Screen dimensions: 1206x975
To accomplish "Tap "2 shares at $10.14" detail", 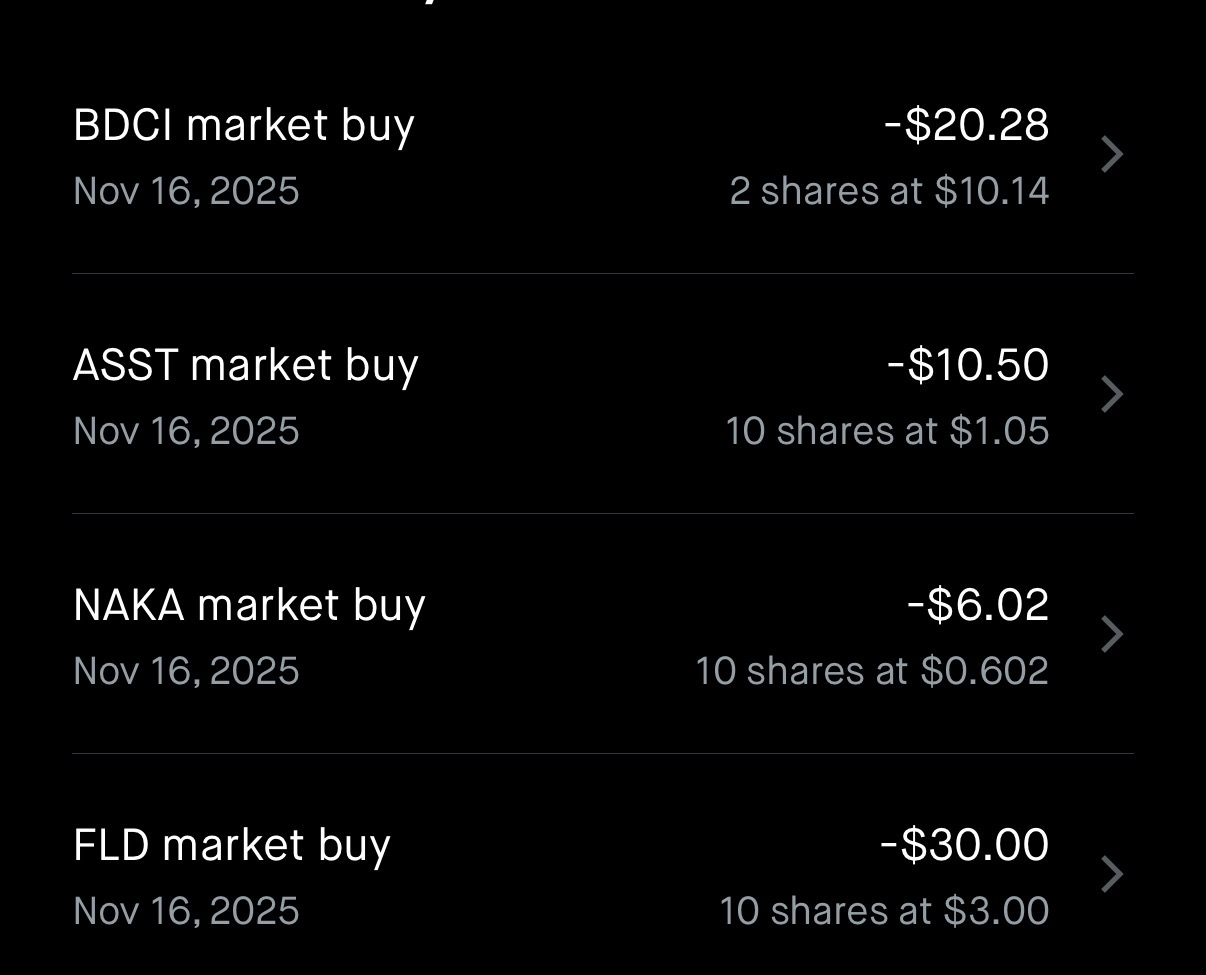I will (x=889, y=191).
